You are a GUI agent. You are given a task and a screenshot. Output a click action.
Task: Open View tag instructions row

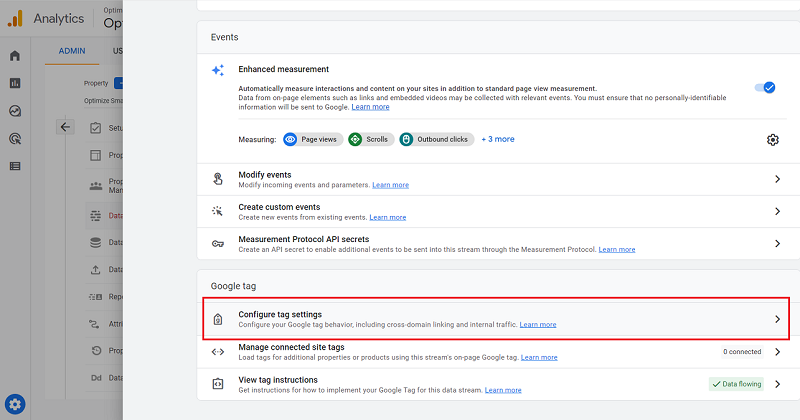(498, 384)
